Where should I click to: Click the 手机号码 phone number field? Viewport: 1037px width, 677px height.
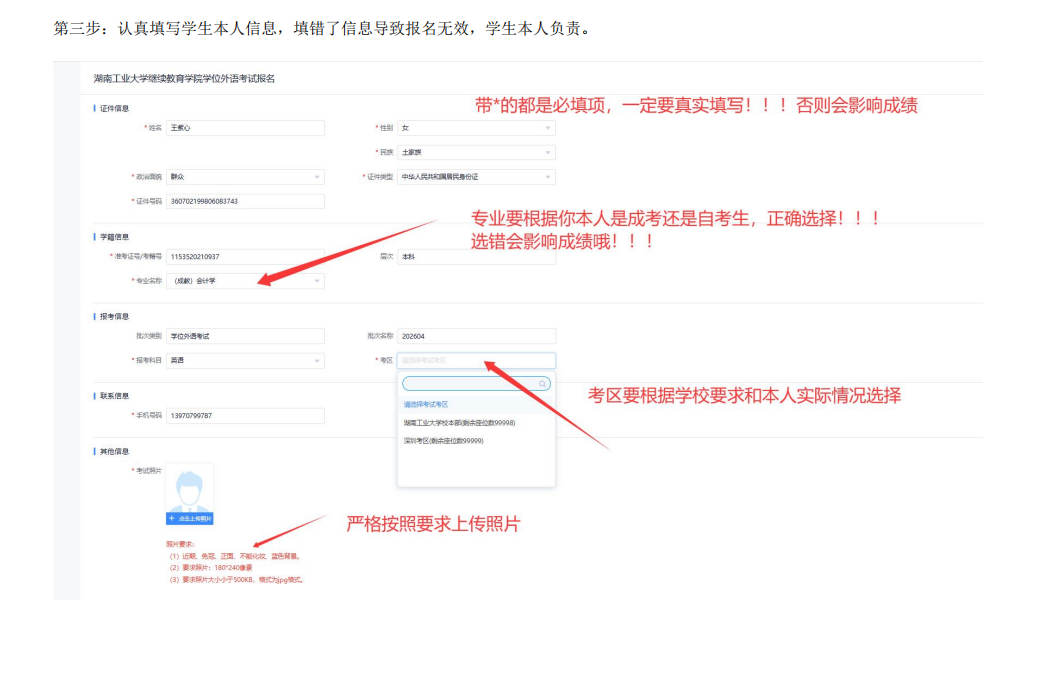[x=245, y=415]
